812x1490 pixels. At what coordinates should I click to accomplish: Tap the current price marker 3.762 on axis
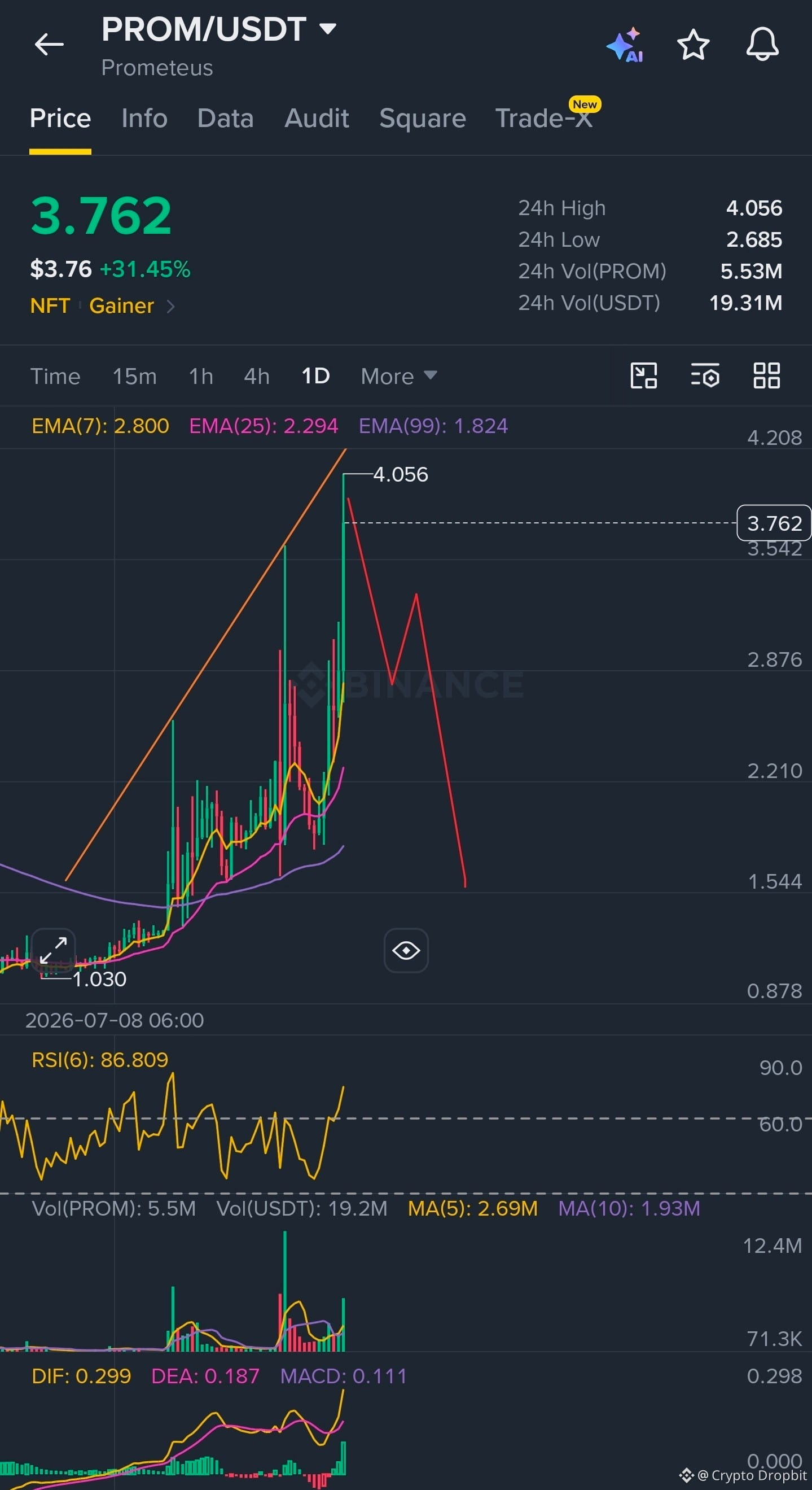(x=774, y=523)
